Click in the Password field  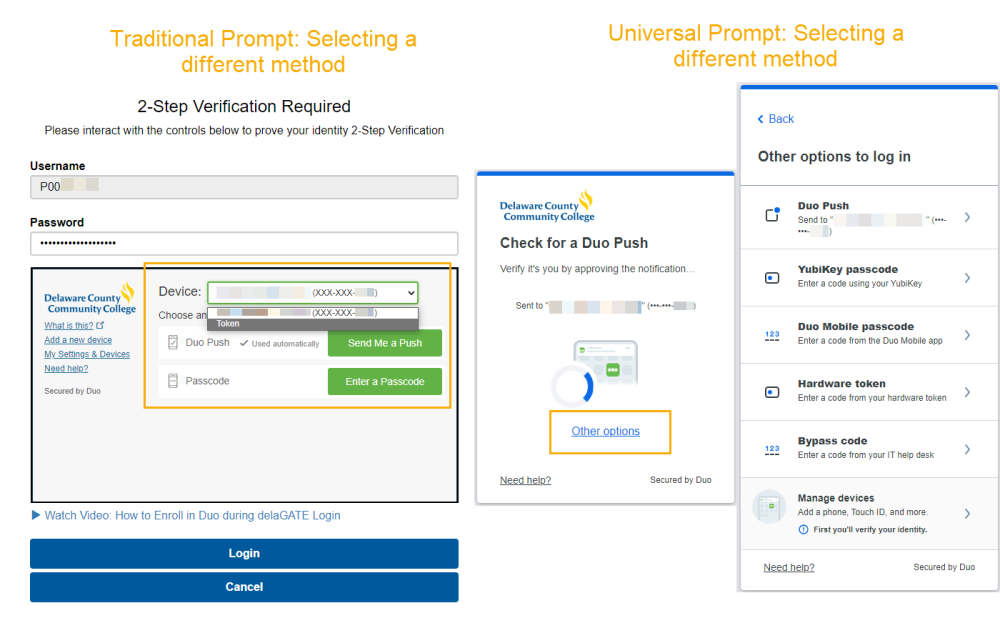click(244, 244)
